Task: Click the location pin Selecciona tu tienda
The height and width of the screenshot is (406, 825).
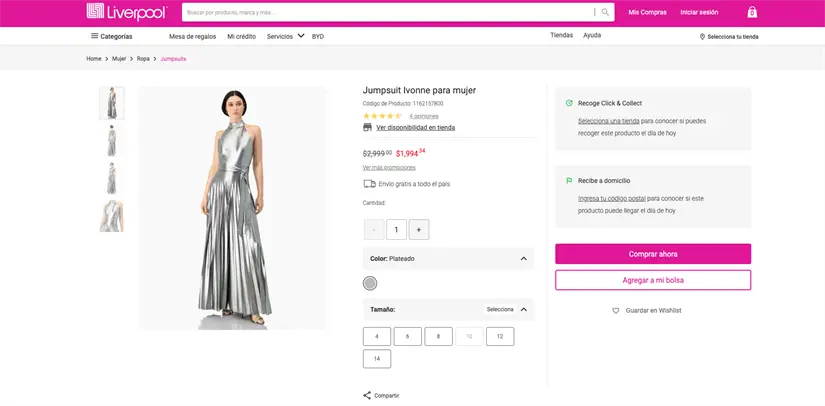Action: point(729,36)
